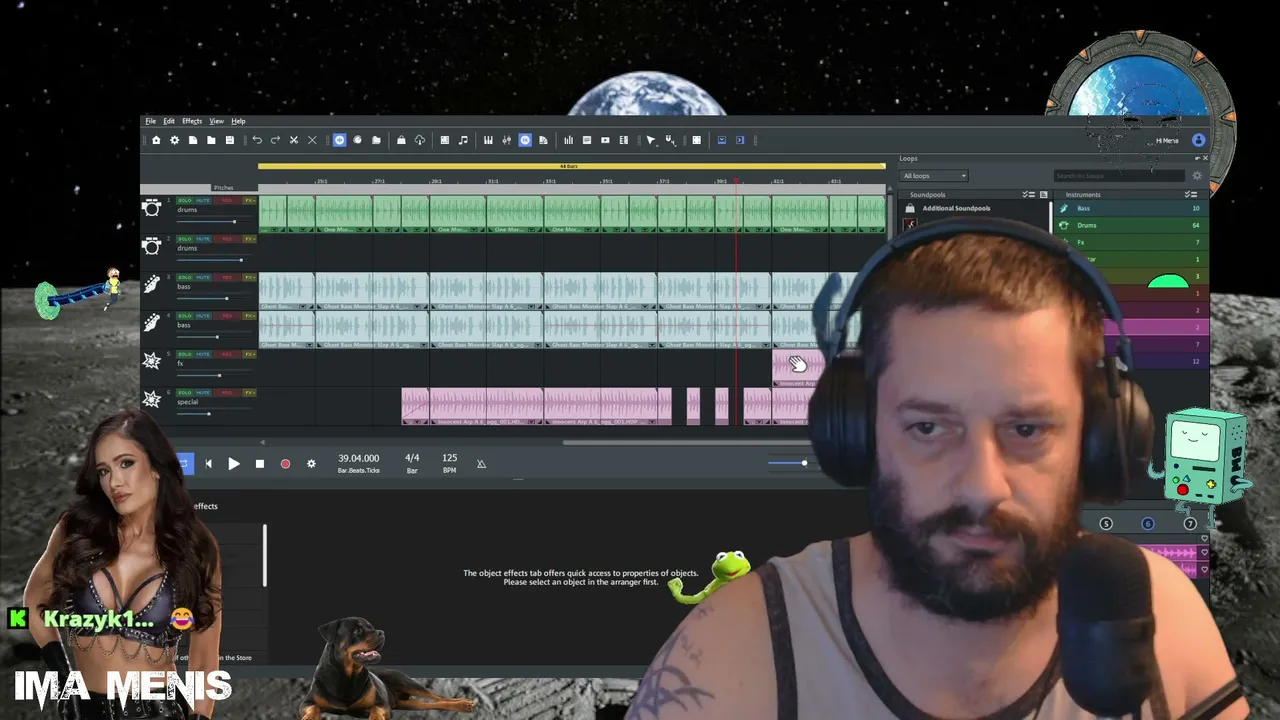This screenshot has width=1280, height=720.
Task: Click the Additional Soundpools lock bag icon
Action: coord(910,208)
